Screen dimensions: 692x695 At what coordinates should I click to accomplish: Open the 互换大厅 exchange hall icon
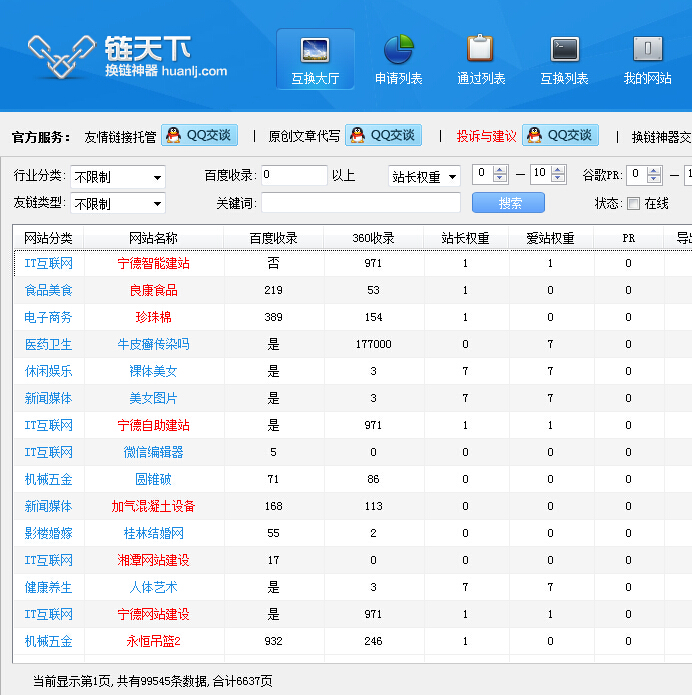click(315, 50)
